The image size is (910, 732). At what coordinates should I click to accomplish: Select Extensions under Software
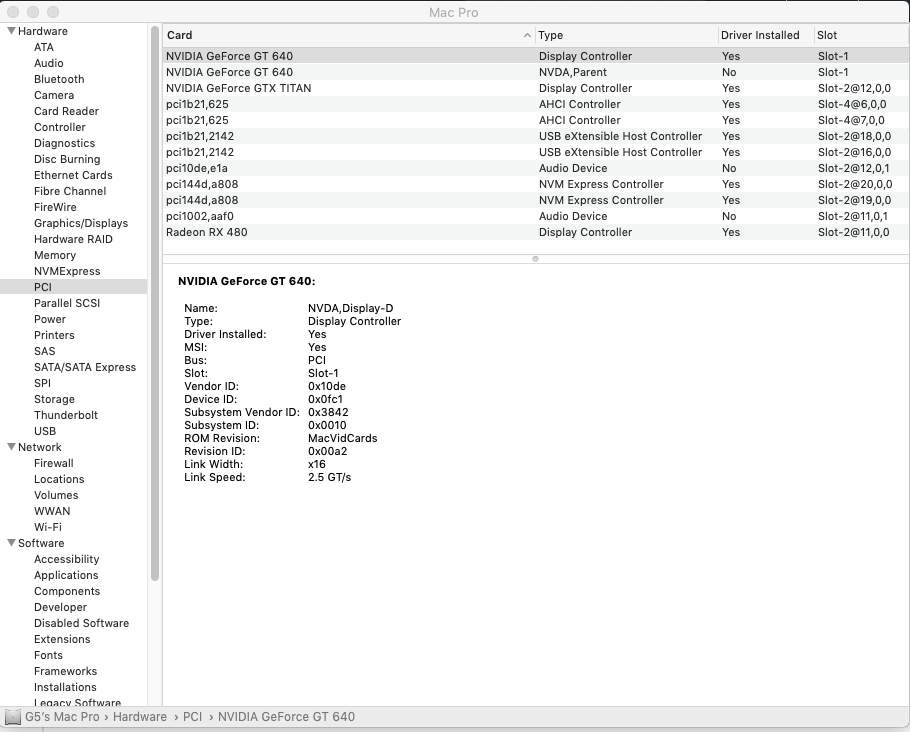click(x=62, y=639)
